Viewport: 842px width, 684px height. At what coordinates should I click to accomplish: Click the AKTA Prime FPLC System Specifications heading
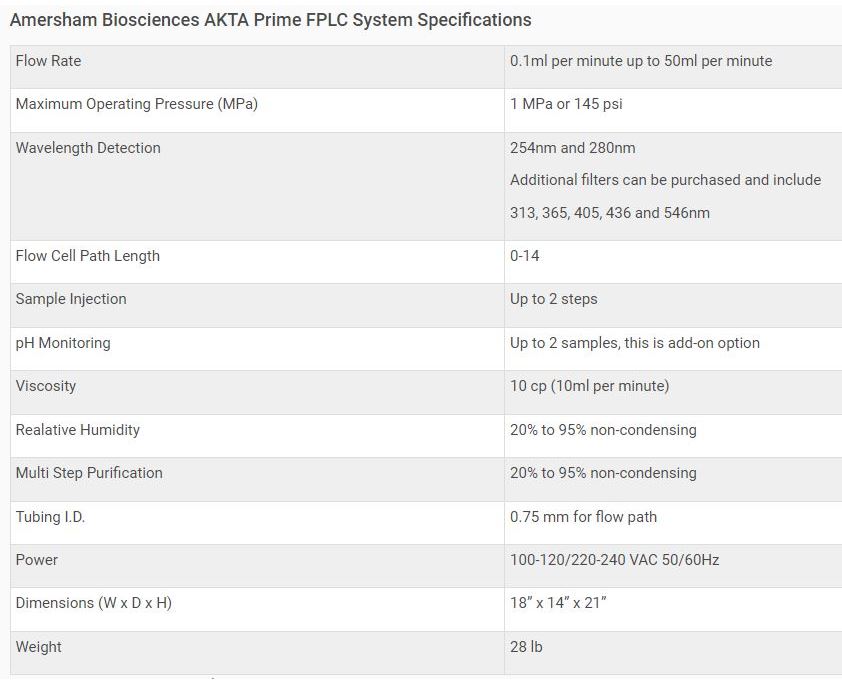tap(270, 20)
